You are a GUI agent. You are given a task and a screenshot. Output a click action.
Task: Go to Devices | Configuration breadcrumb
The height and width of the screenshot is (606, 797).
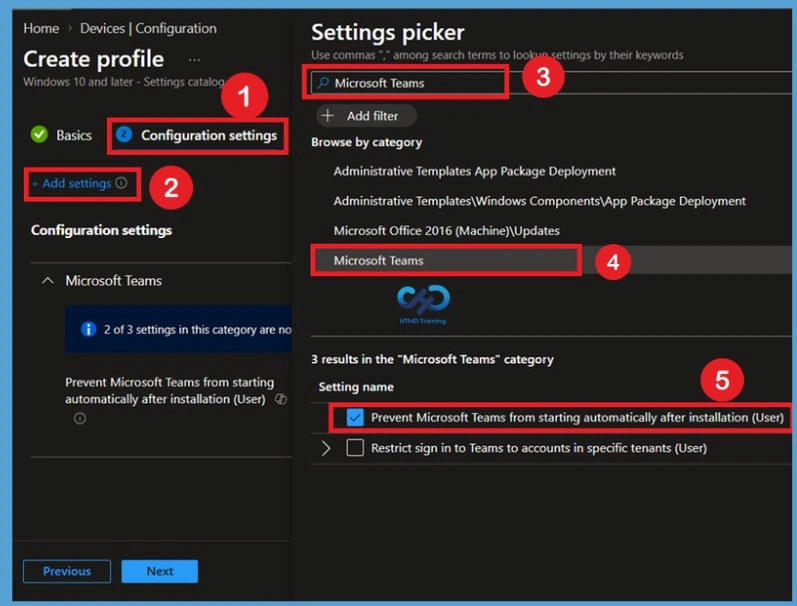coord(148,28)
